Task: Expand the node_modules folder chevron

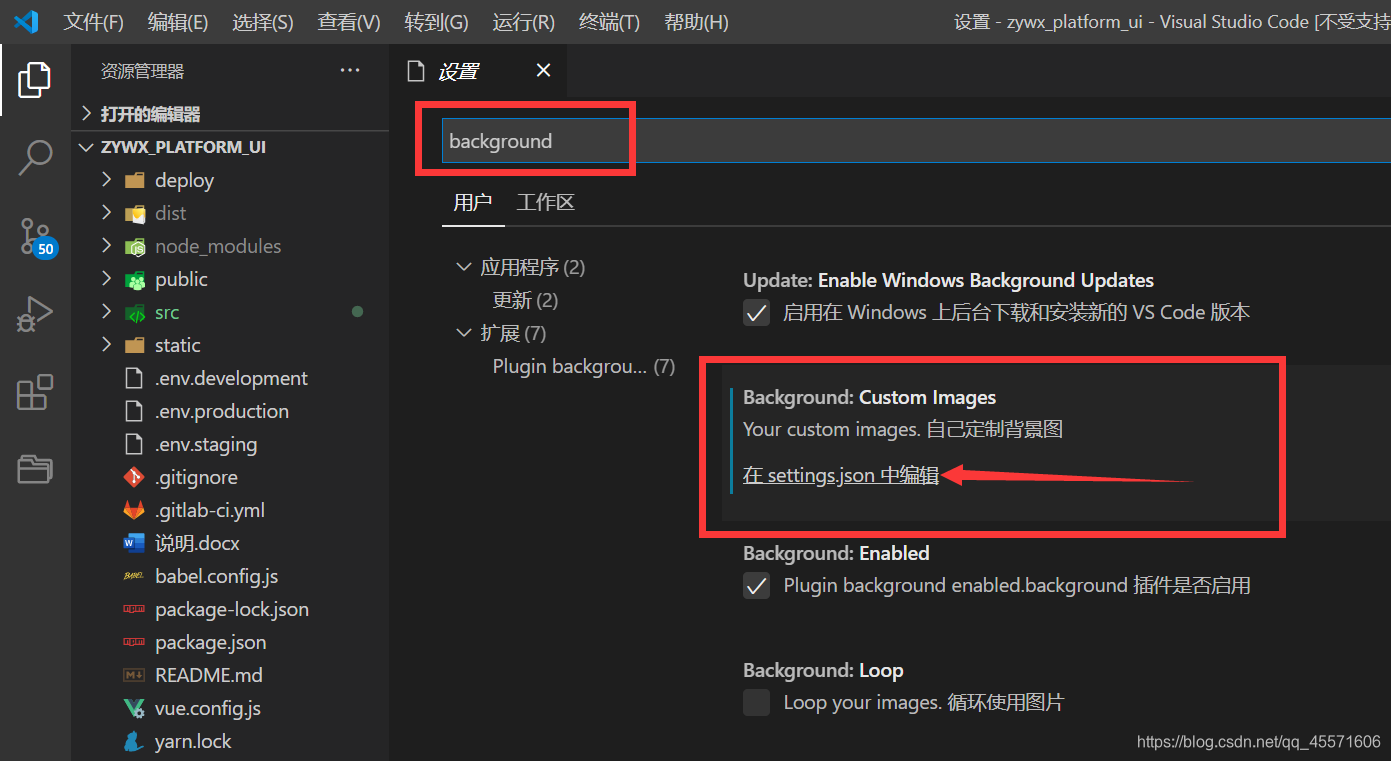Action: [107, 246]
